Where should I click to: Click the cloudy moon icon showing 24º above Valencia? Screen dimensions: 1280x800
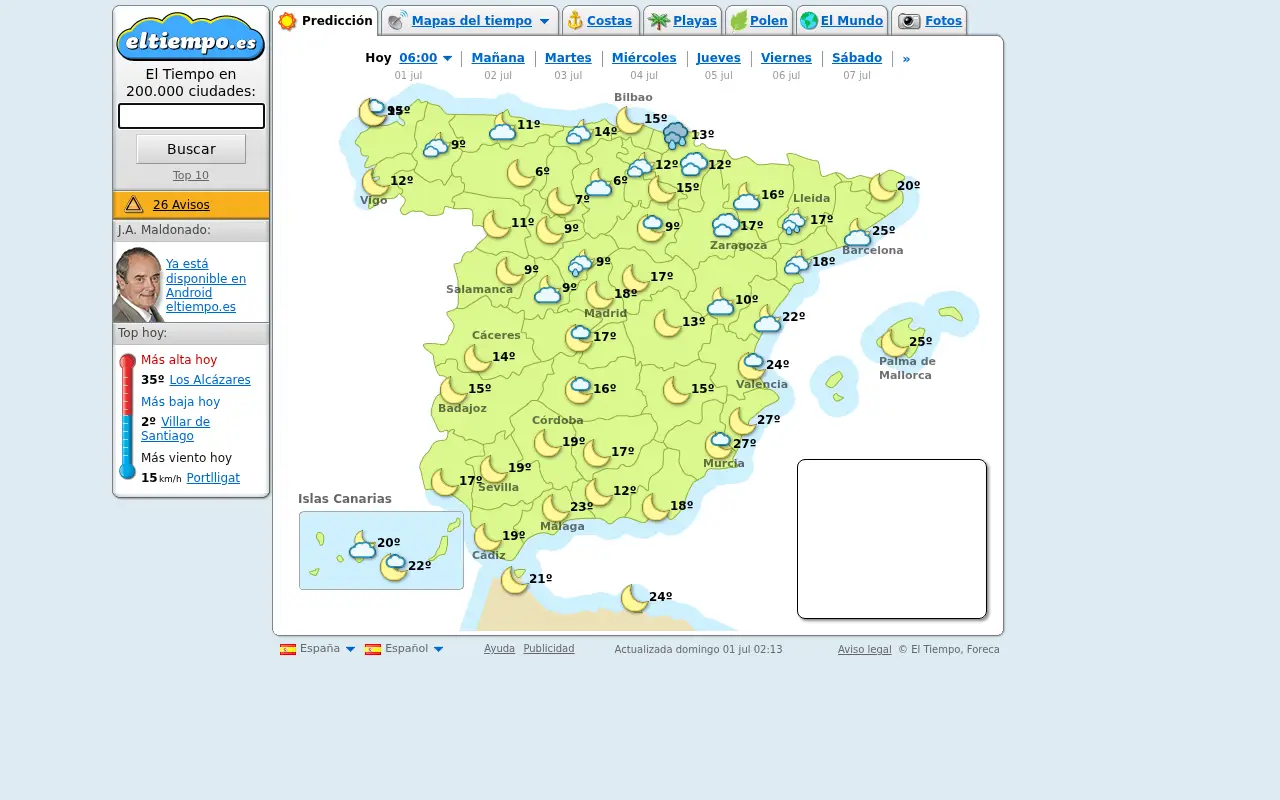[752, 366]
